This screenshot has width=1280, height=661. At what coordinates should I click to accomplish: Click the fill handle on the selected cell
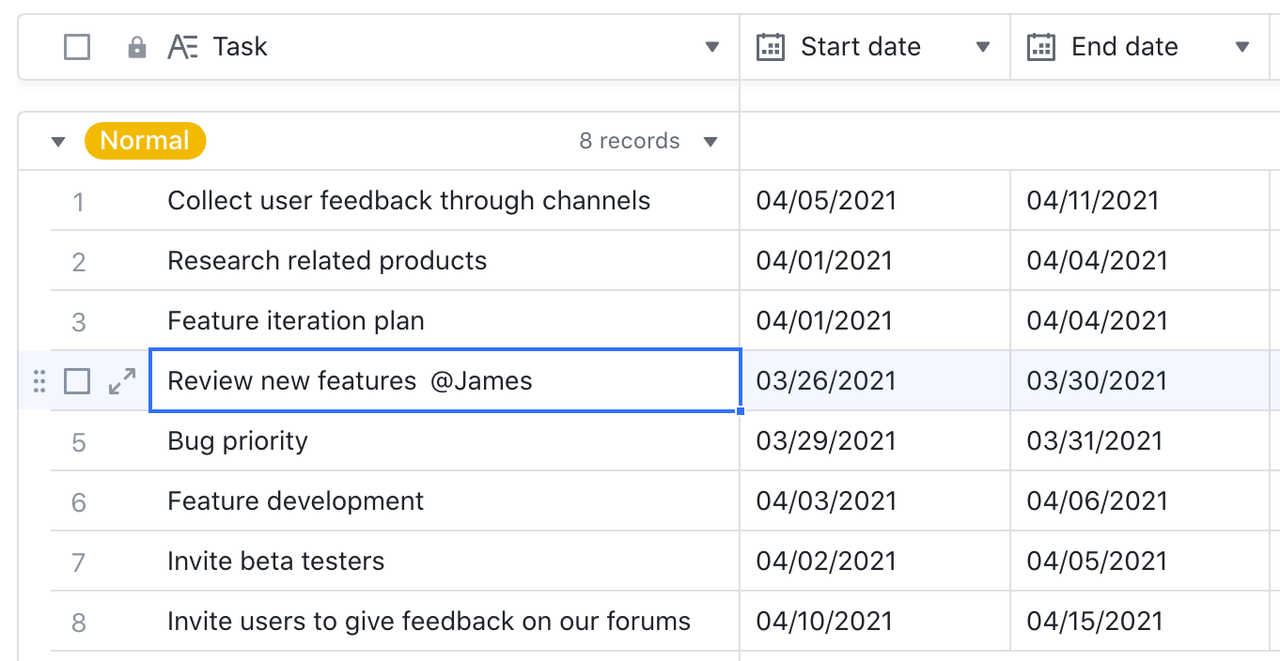[x=740, y=410]
